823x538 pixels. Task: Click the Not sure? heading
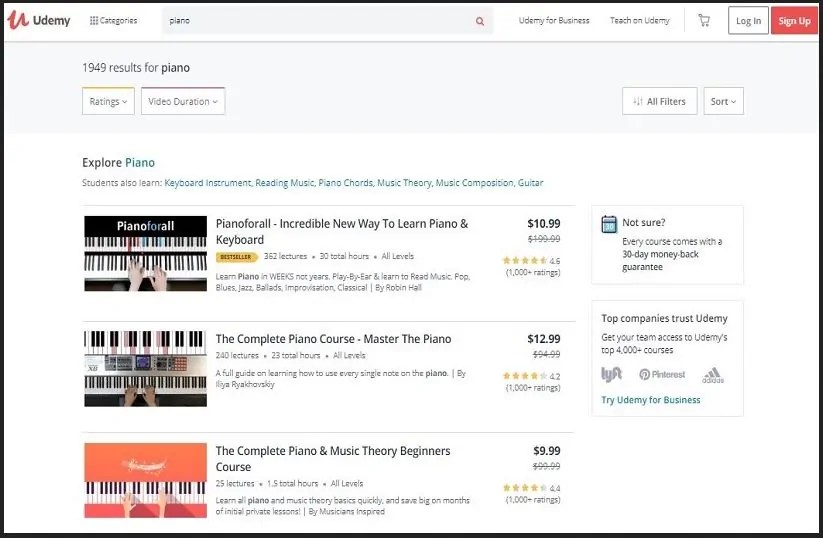pyautogui.click(x=643, y=223)
